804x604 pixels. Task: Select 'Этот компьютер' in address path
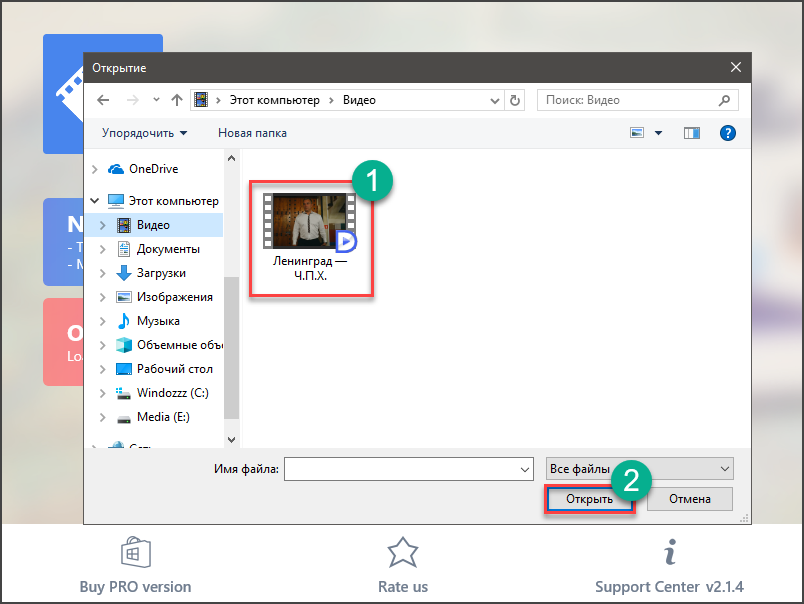click(274, 100)
